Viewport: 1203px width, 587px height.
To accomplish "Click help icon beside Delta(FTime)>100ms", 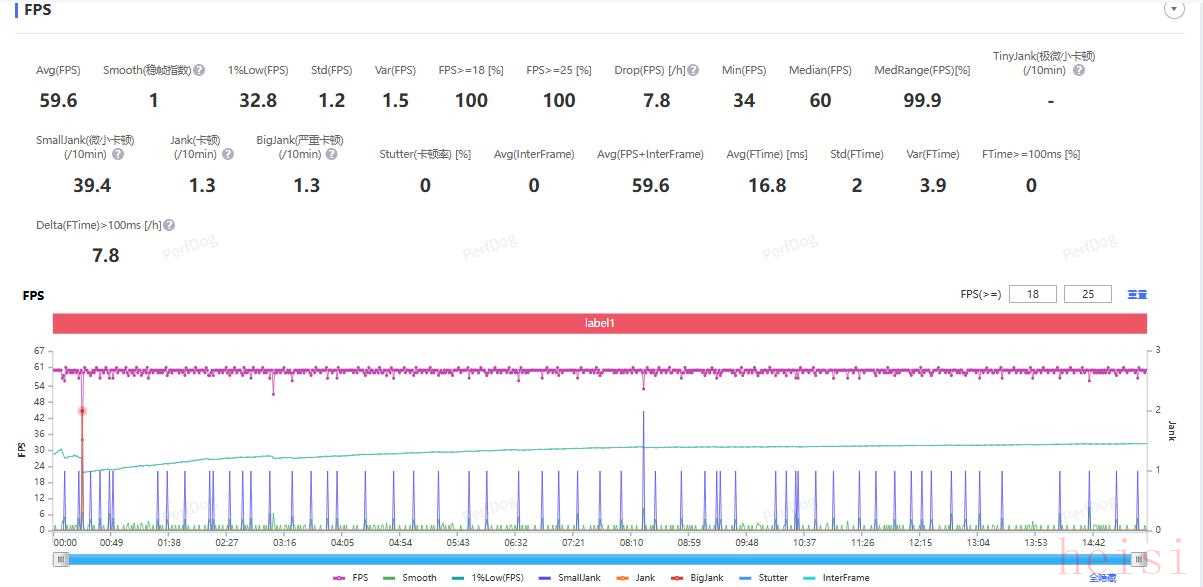I will coord(169,226).
